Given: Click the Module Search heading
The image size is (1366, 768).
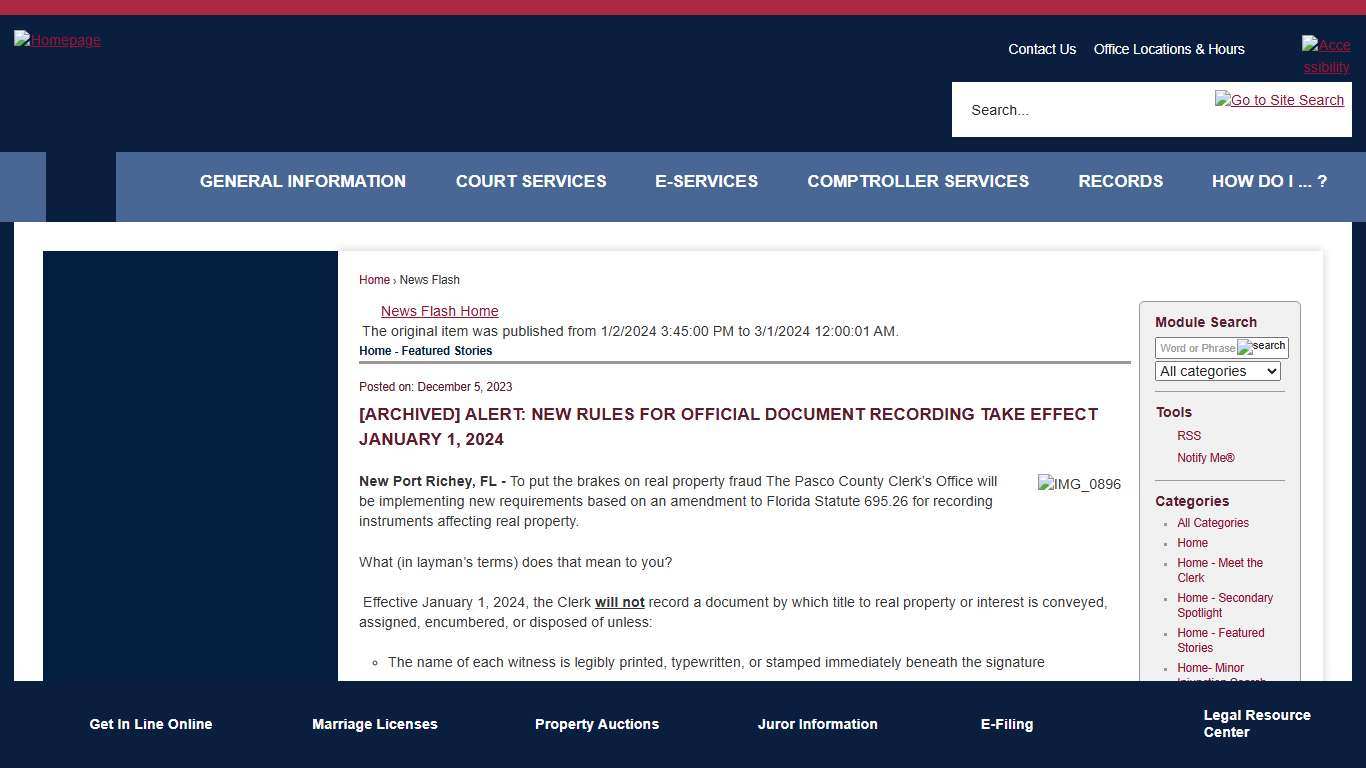Looking at the screenshot, I should [x=1206, y=322].
